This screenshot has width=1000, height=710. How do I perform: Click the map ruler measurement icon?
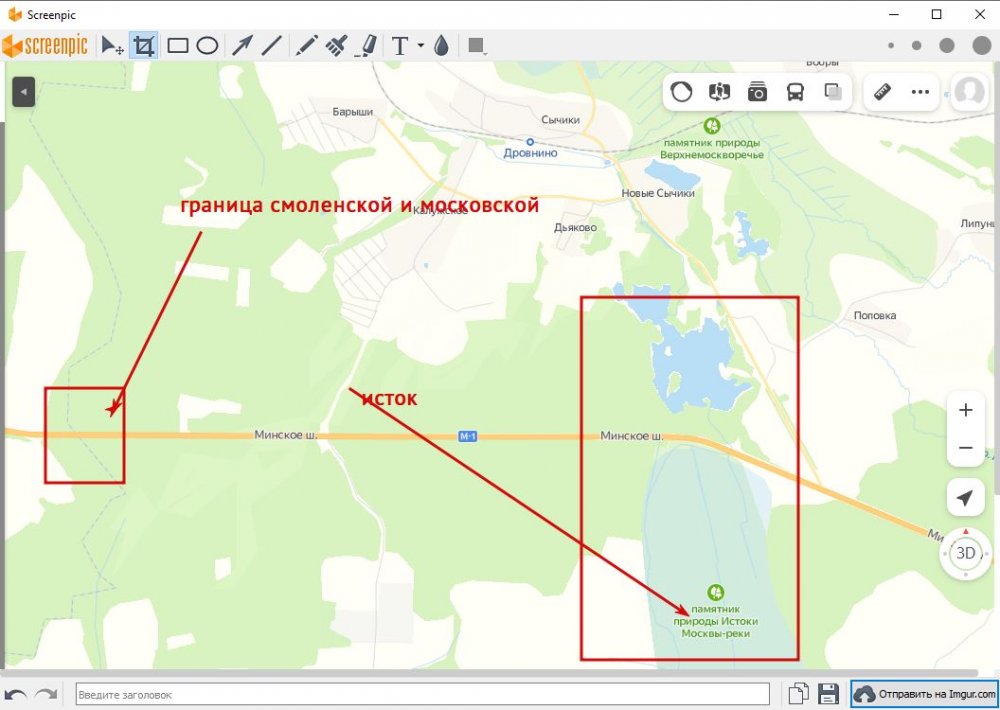click(882, 92)
